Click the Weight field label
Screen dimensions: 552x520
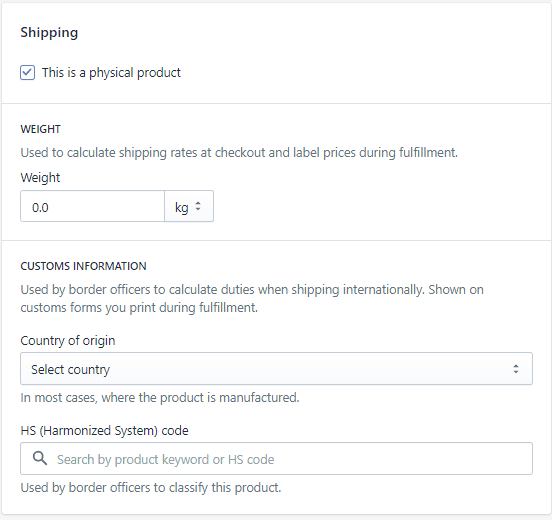tap(40, 178)
